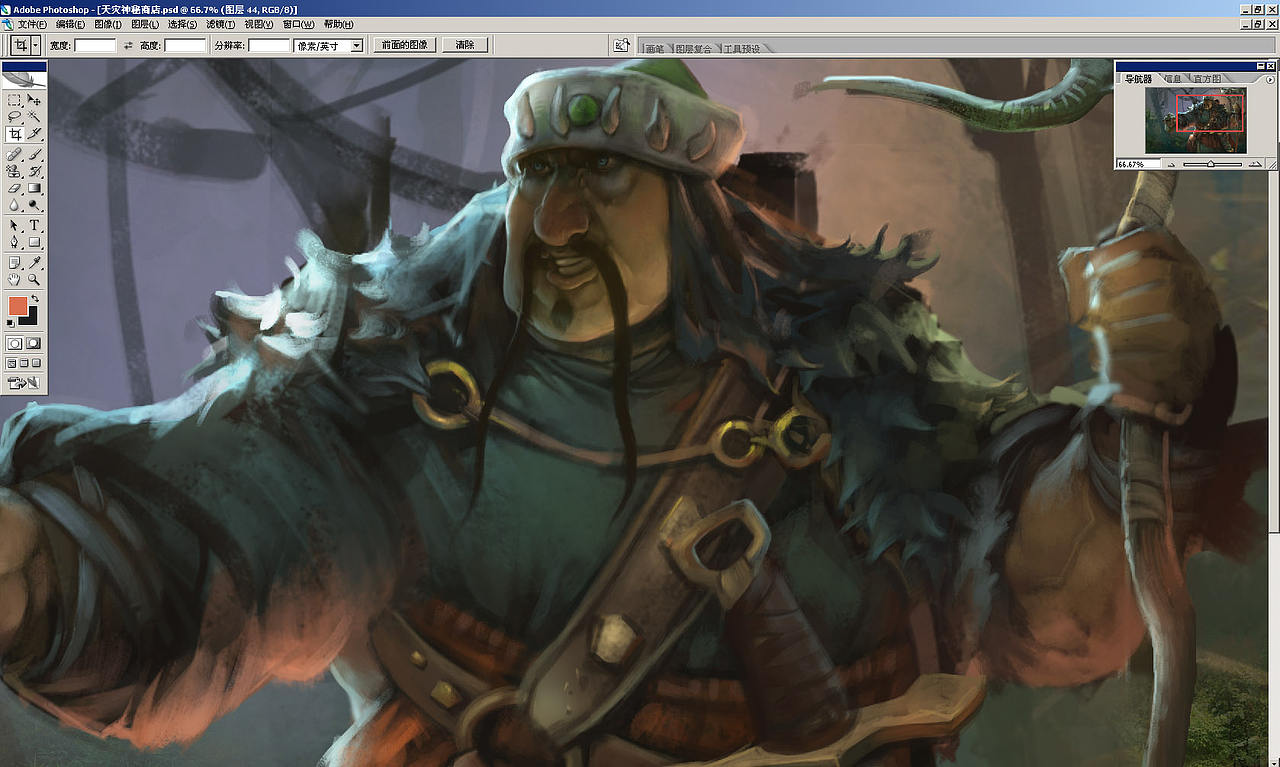The image size is (1280, 767).
Task: Switch to the 图层复合 tab
Action: tap(694, 48)
